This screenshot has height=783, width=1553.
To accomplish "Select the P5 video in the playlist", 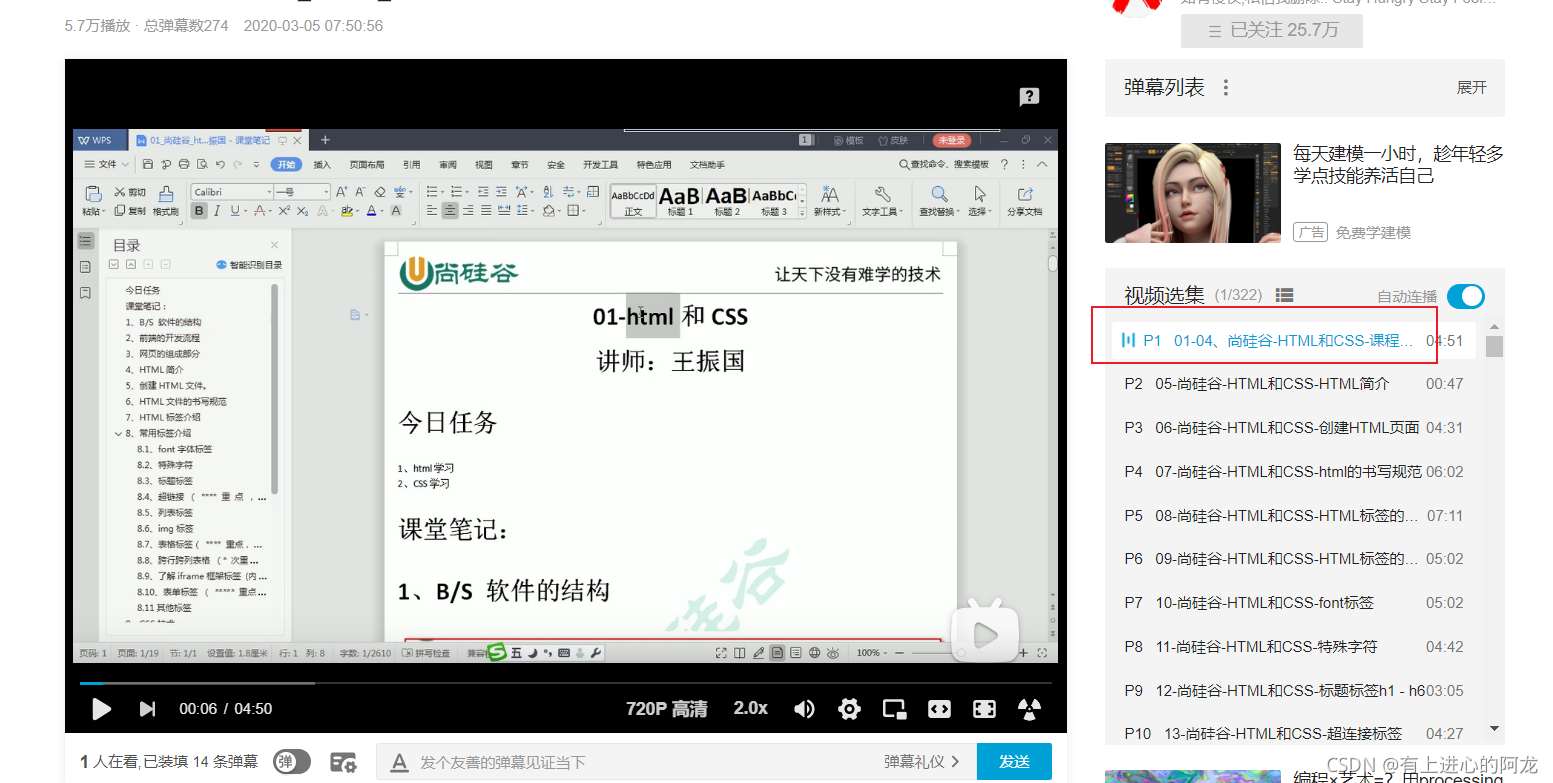I will coord(1292,516).
